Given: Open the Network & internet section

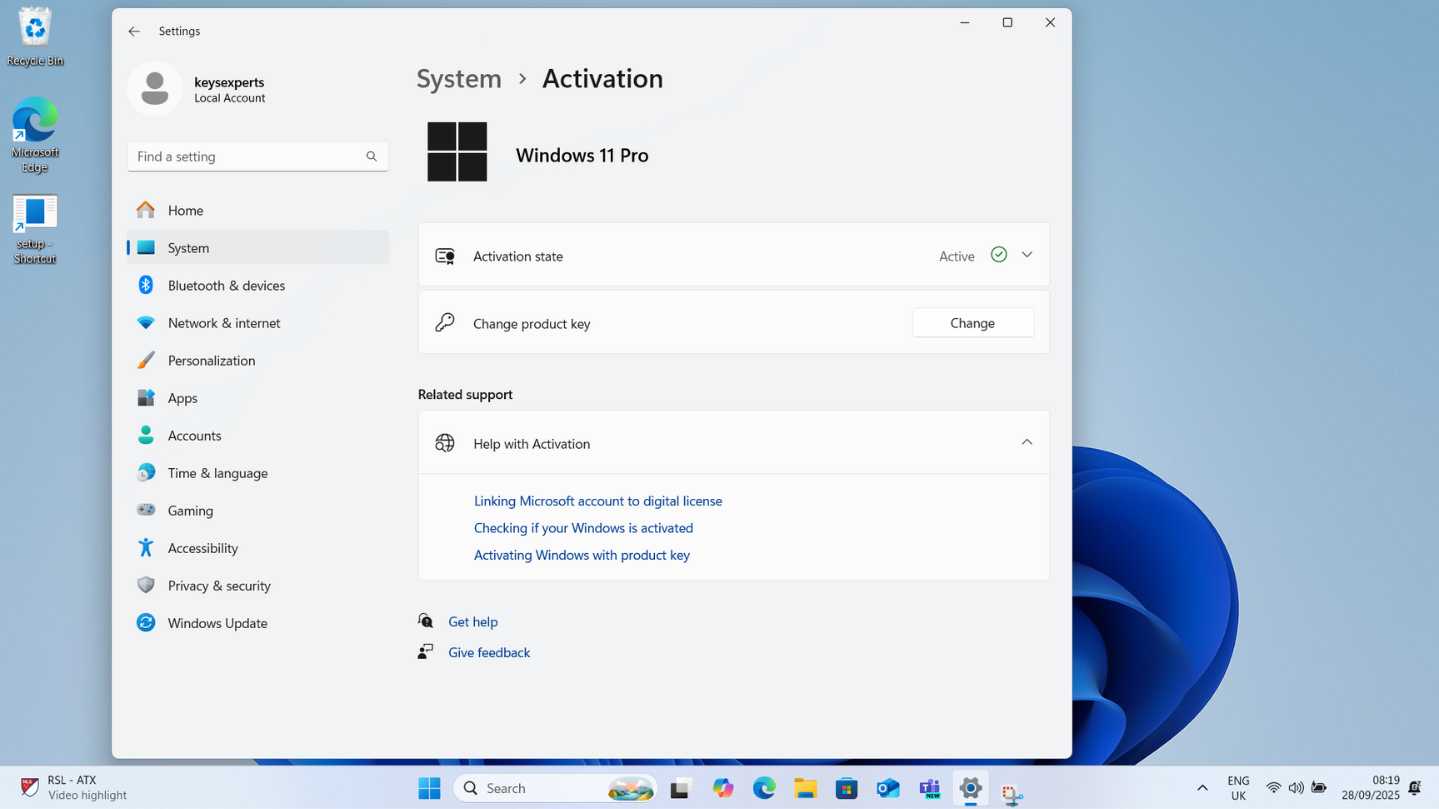Looking at the screenshot, I should 224,323.
